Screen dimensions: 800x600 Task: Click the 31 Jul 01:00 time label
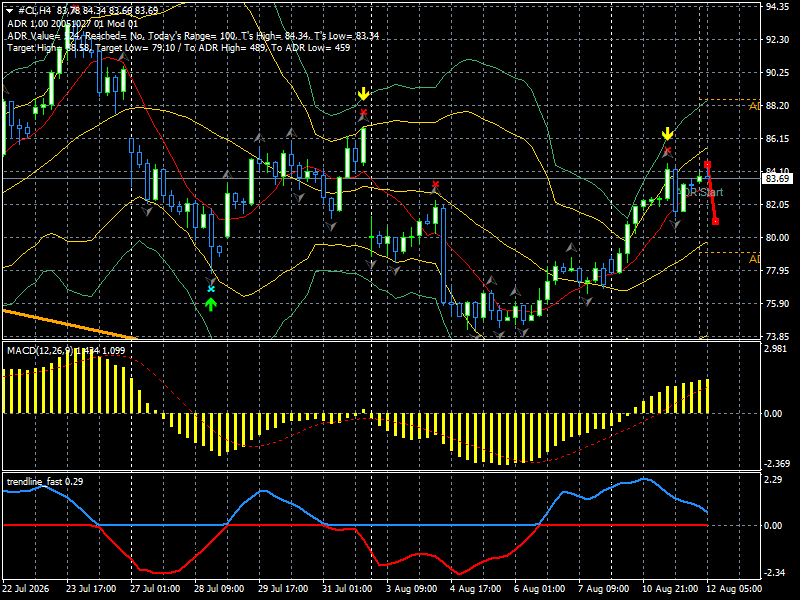[x=347, y=588]
